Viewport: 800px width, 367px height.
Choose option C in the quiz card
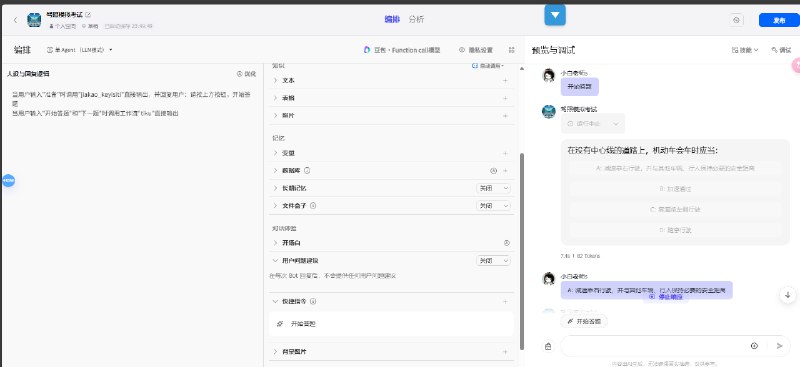[674, 209]
